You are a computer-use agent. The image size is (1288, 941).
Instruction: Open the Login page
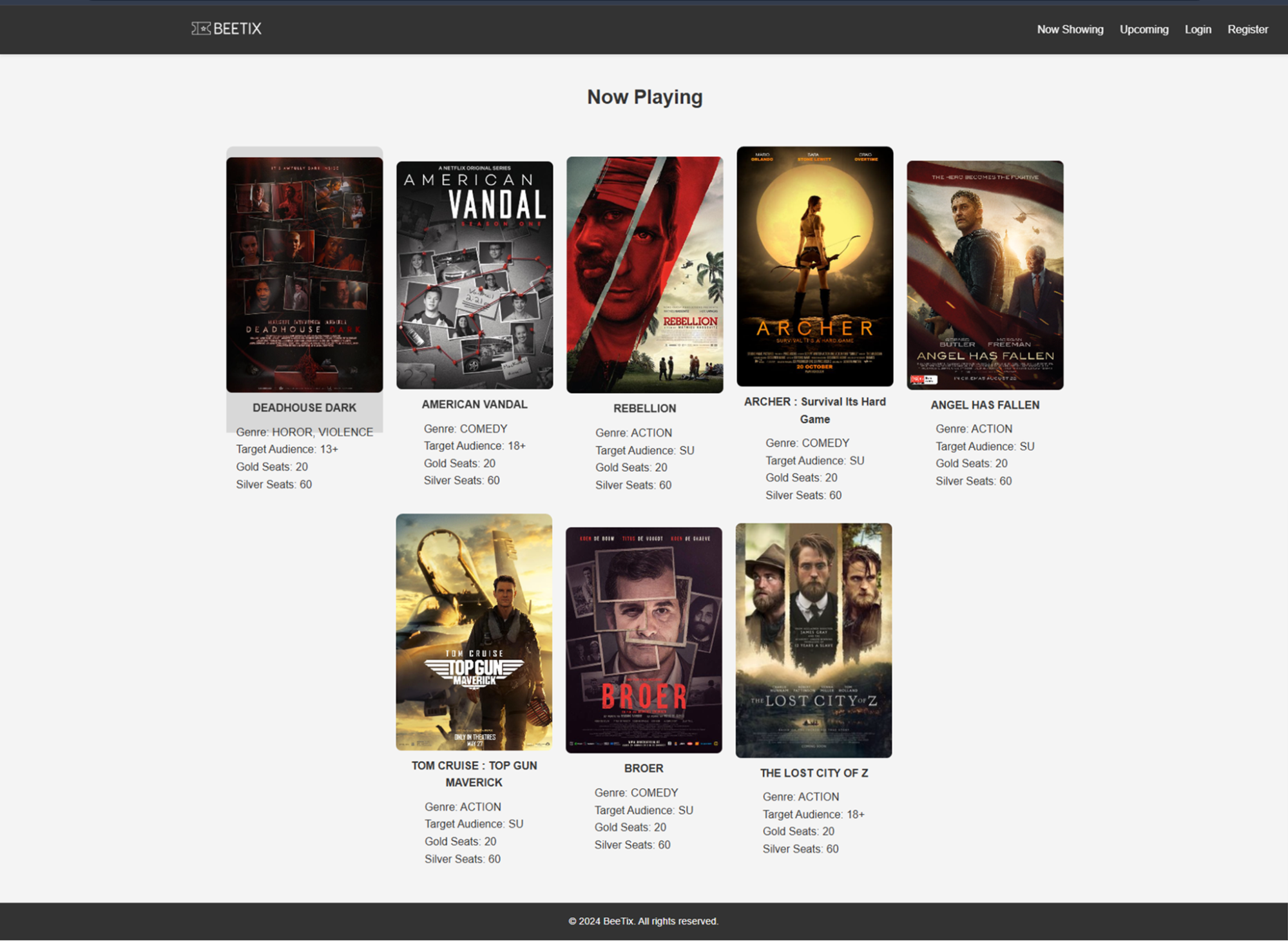1197,30
